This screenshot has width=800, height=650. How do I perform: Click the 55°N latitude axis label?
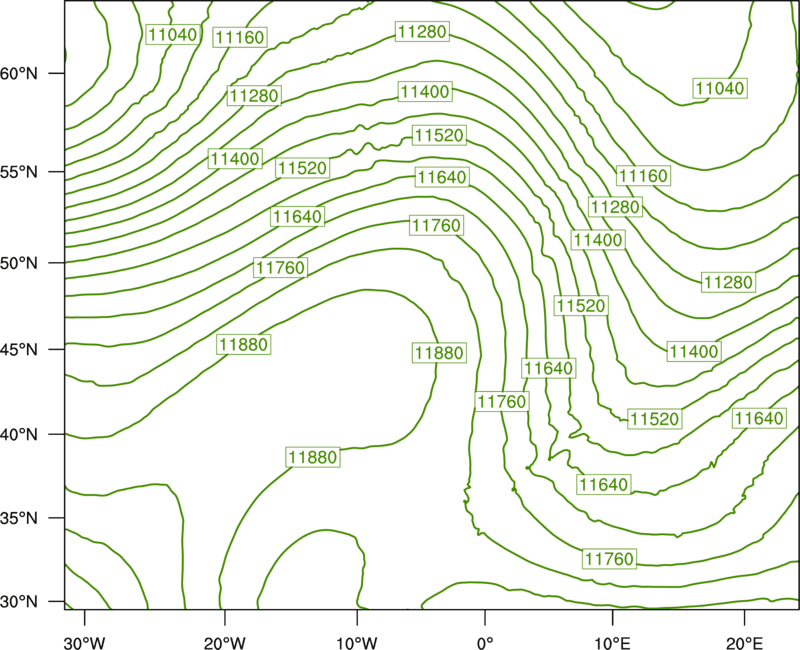click(x=19, y=171)
